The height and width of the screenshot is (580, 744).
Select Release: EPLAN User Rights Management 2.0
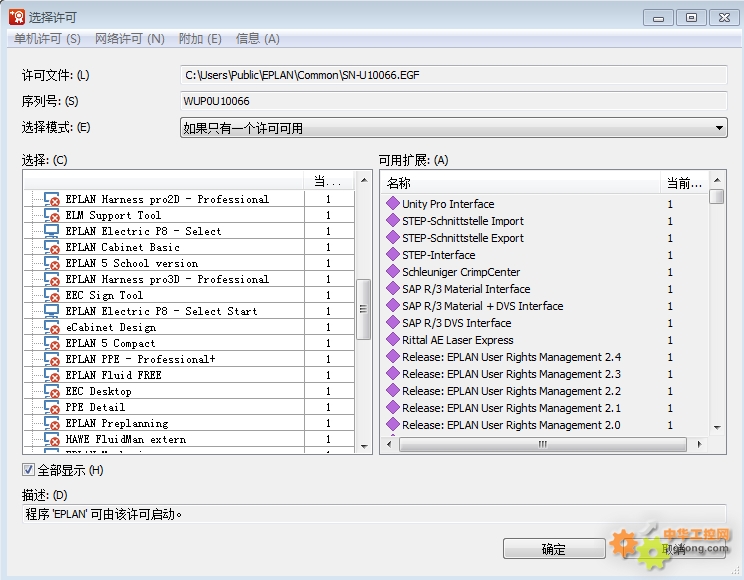click(x=512, y=425)
